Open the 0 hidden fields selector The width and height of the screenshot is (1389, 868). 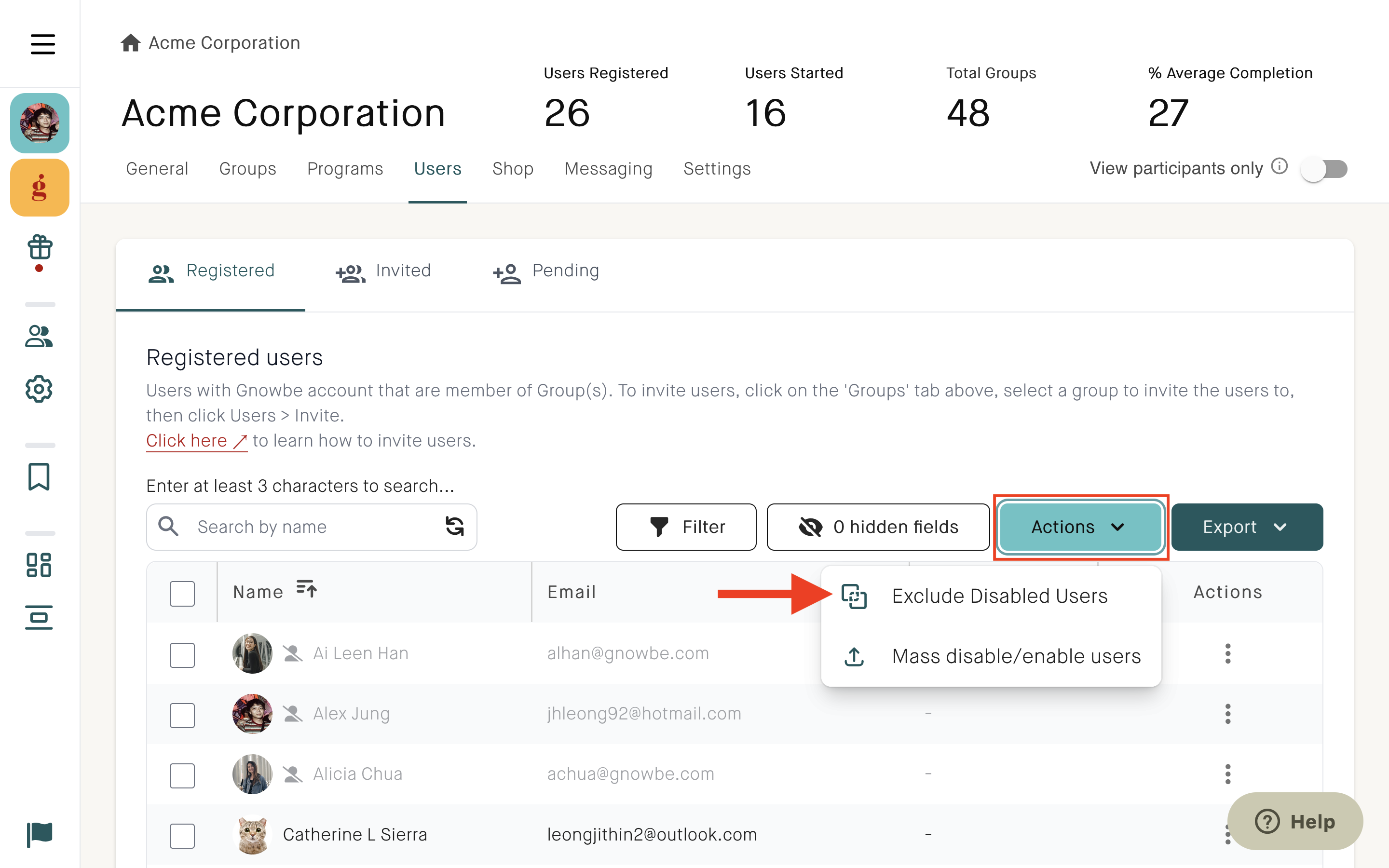(x=878, y=527)
